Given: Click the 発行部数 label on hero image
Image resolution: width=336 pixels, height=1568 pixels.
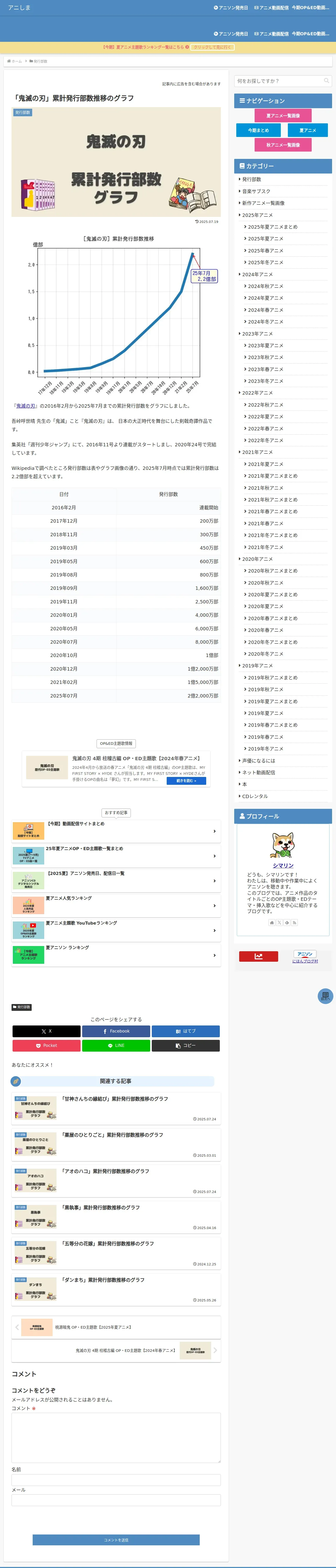Looking at the screenshot, I should [23, 113].
